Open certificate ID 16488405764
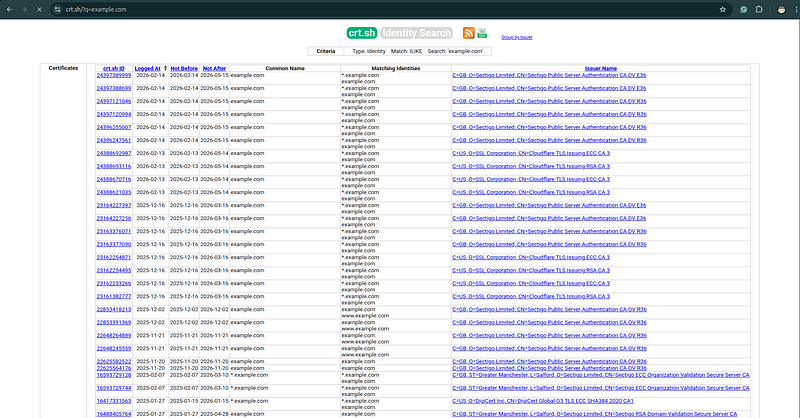 (x=114, y=414)
